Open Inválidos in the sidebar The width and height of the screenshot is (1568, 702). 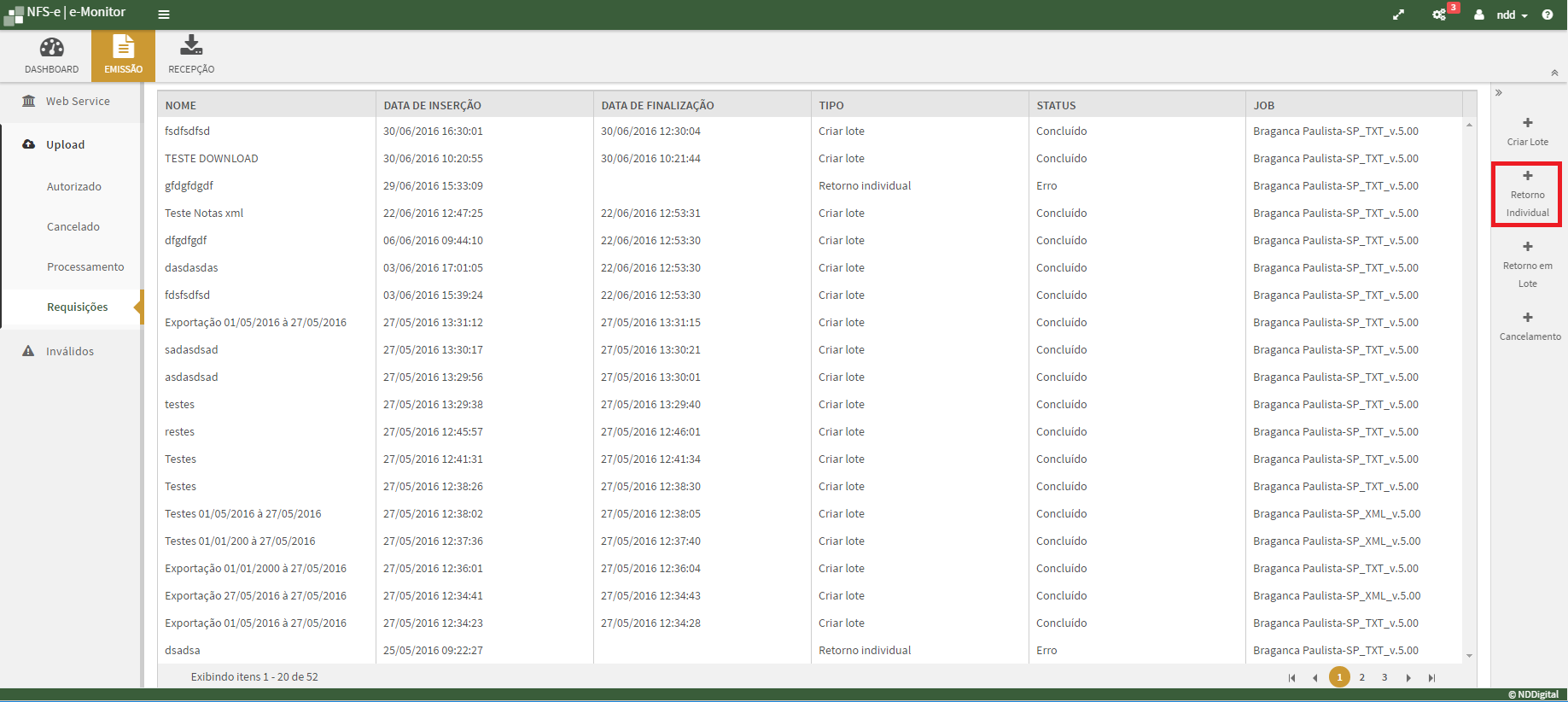pos(70,351)
